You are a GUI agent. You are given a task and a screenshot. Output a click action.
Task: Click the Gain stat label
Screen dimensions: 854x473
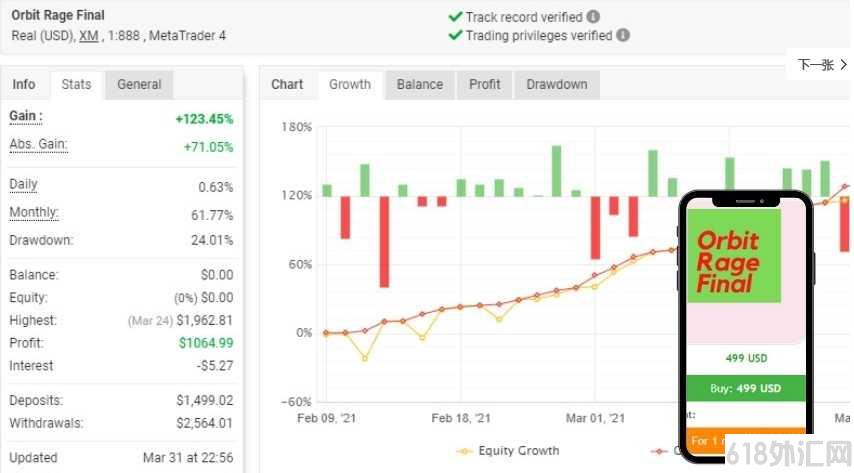[26, 116]
